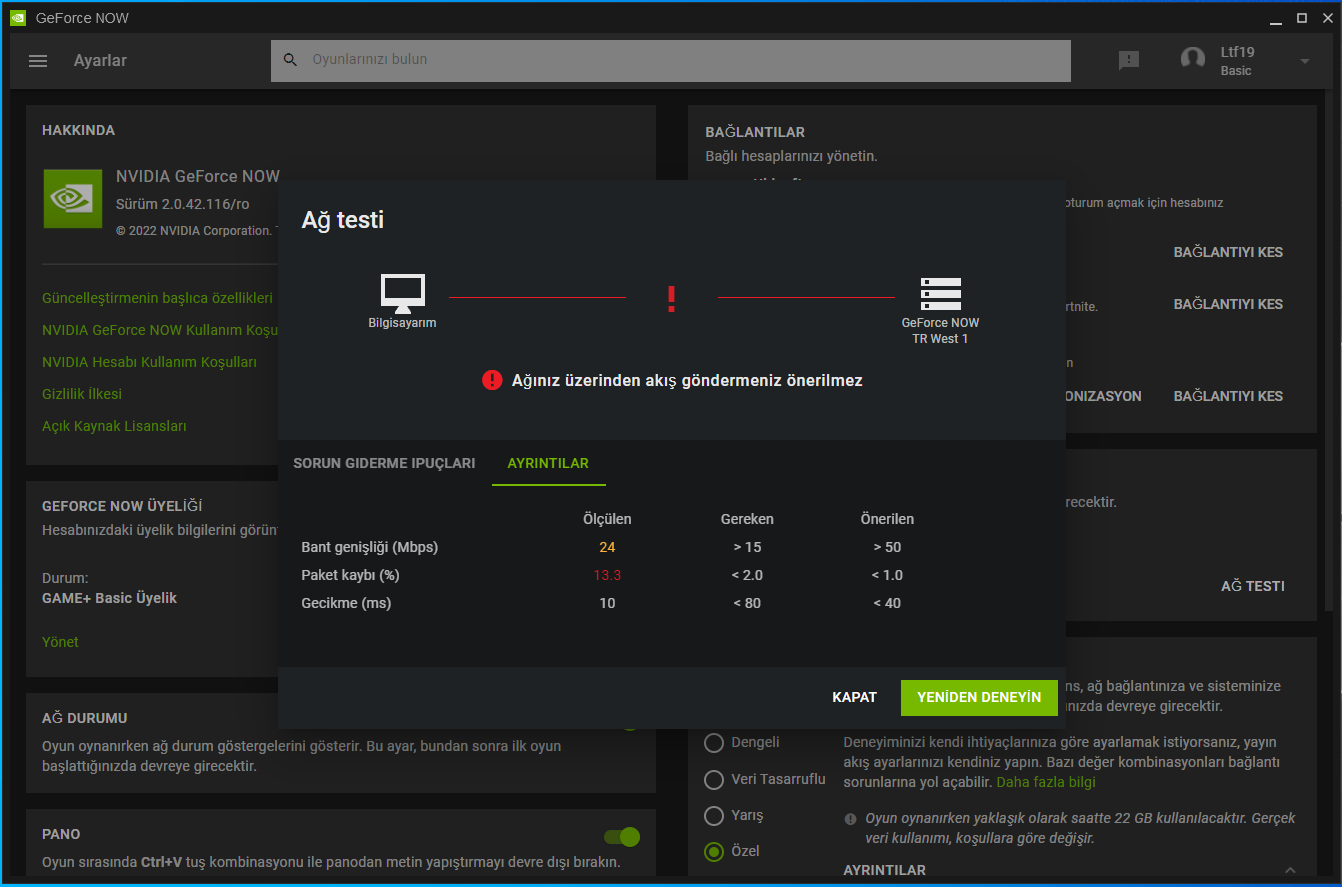Click the red exclamation mark between connection lines

[x=672, y=298]
